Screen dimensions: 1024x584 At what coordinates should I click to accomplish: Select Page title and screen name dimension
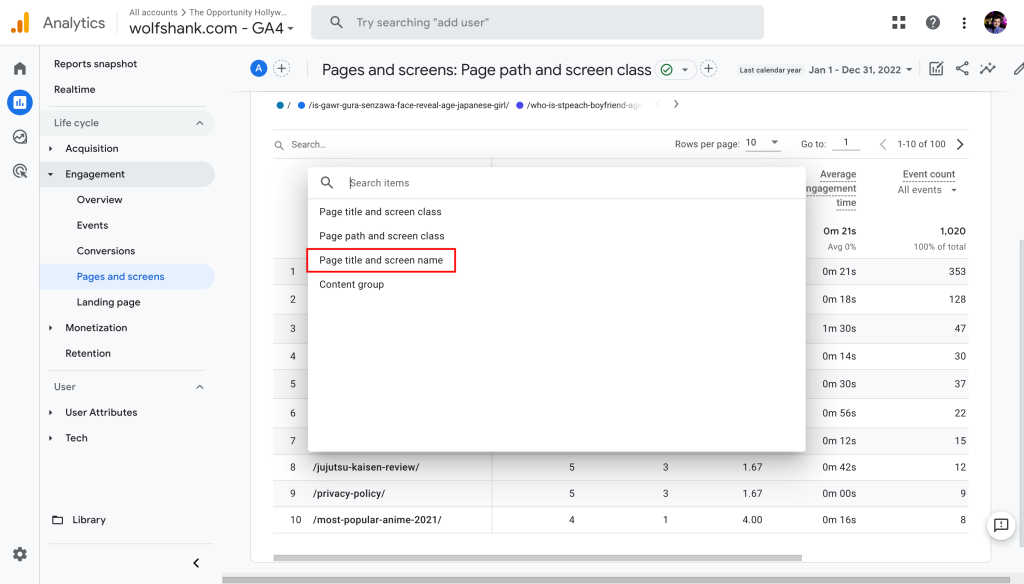[x=381, y=260]
